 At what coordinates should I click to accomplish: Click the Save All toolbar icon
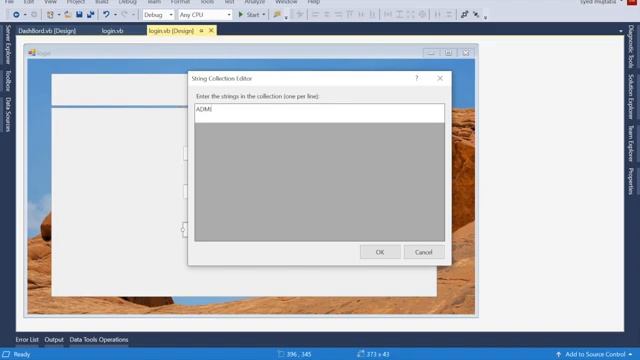click(90, 15)
